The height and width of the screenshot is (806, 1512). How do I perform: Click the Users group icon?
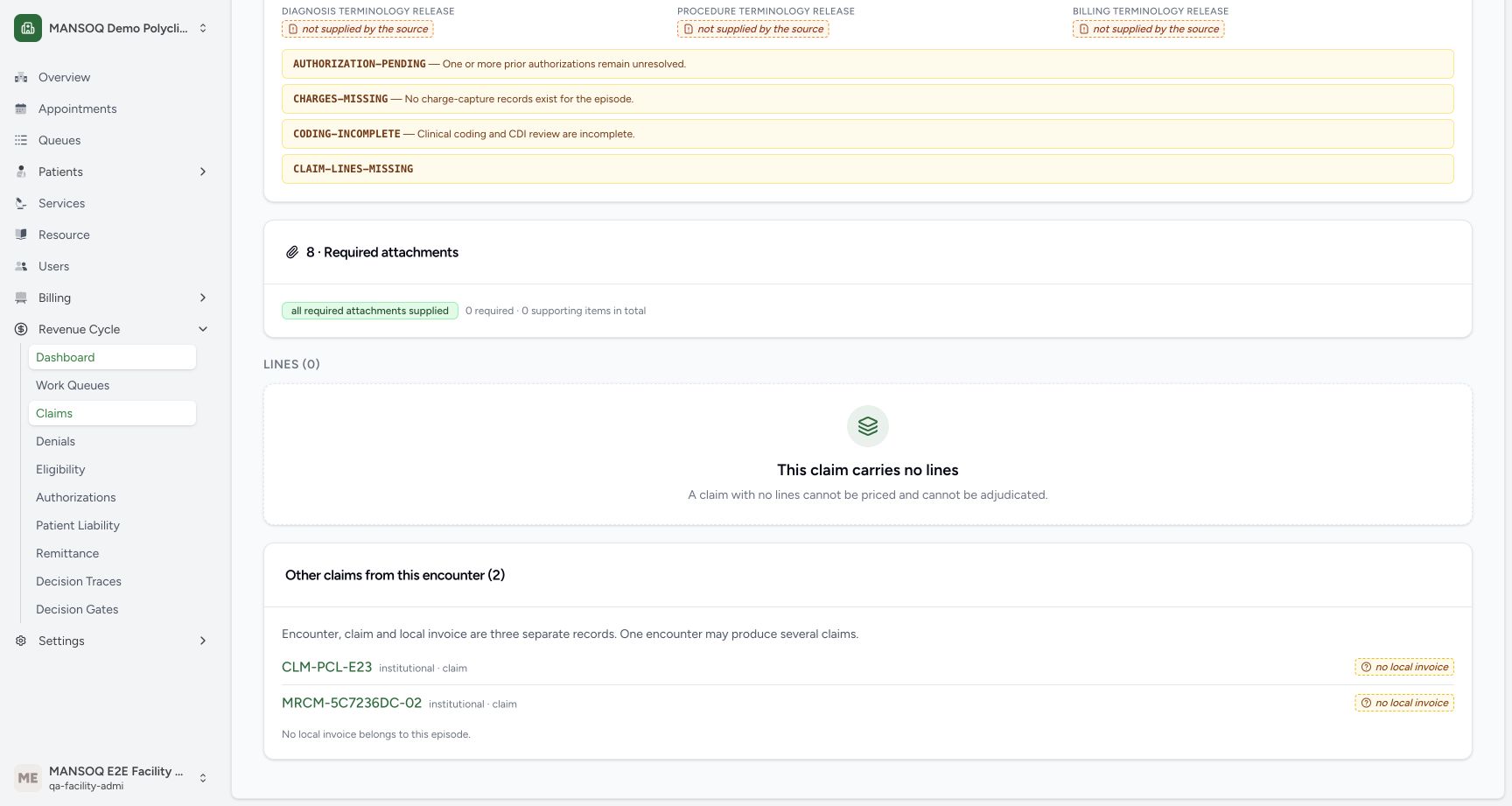click(21, 266)
